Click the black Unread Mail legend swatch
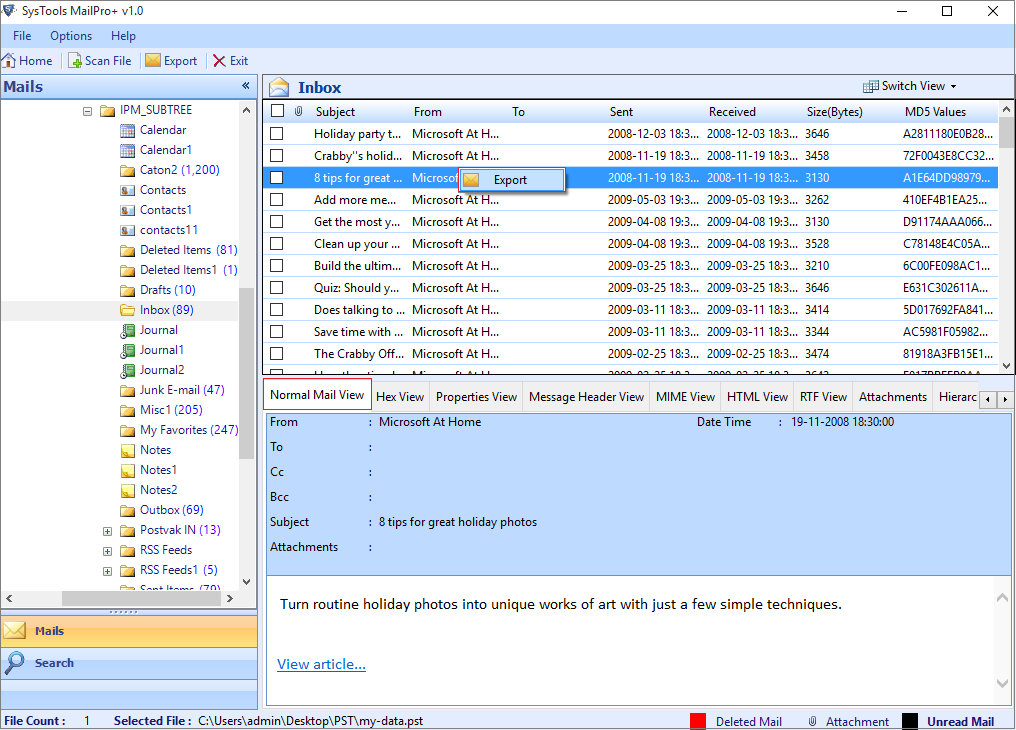 pyautogui.click(x=910, y=722)
